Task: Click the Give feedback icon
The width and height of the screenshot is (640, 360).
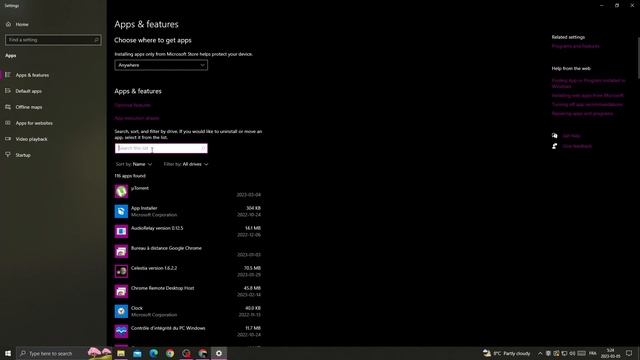Action: pos(554,146)
